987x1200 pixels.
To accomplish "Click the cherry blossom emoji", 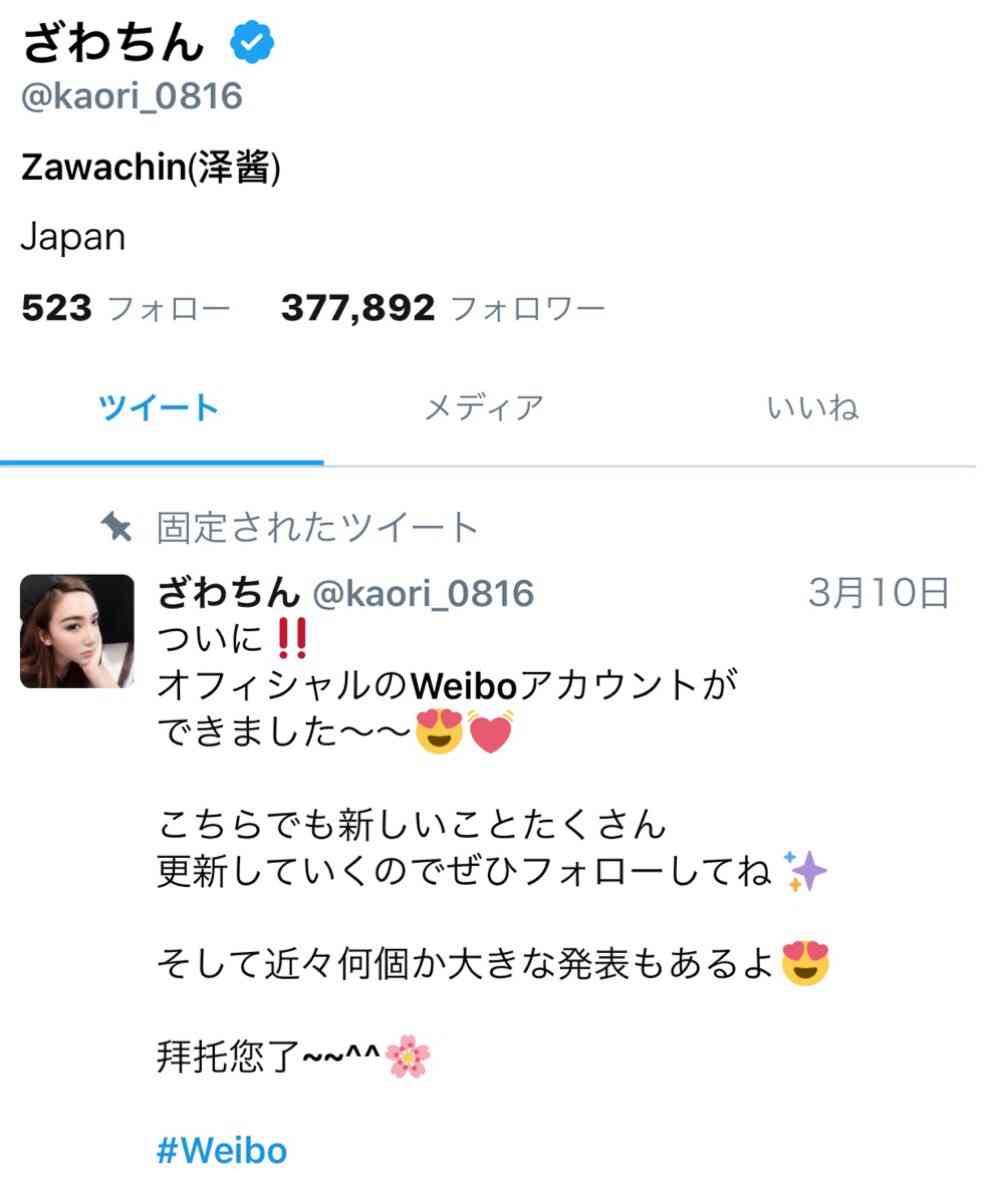I will tap(407, 1058).
